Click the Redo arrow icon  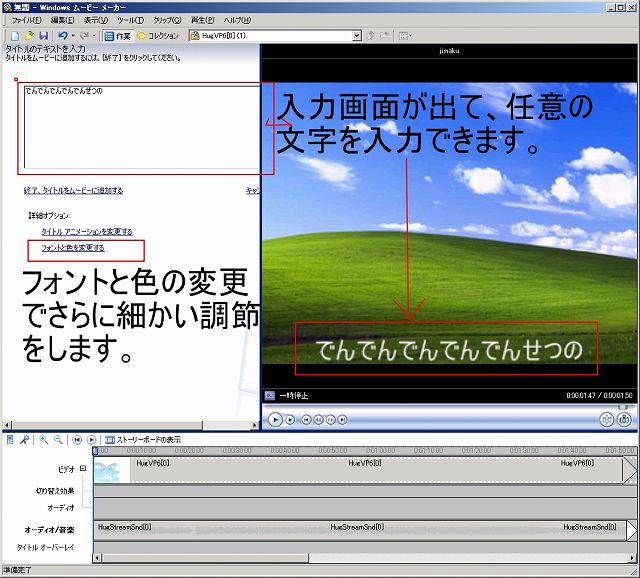(84, 36)
